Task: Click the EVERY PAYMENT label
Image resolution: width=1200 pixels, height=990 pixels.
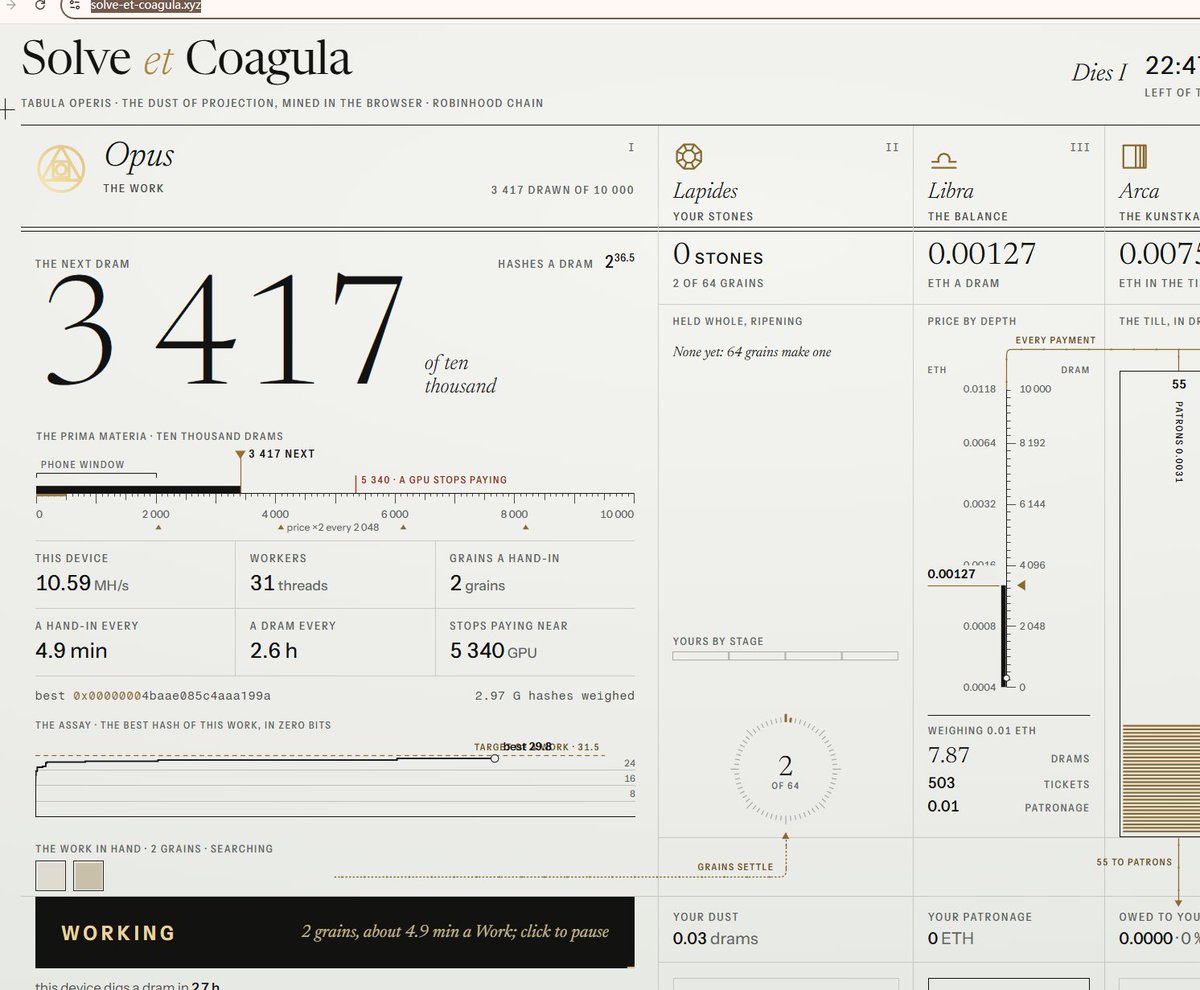Action: (x=1056, y=340)
